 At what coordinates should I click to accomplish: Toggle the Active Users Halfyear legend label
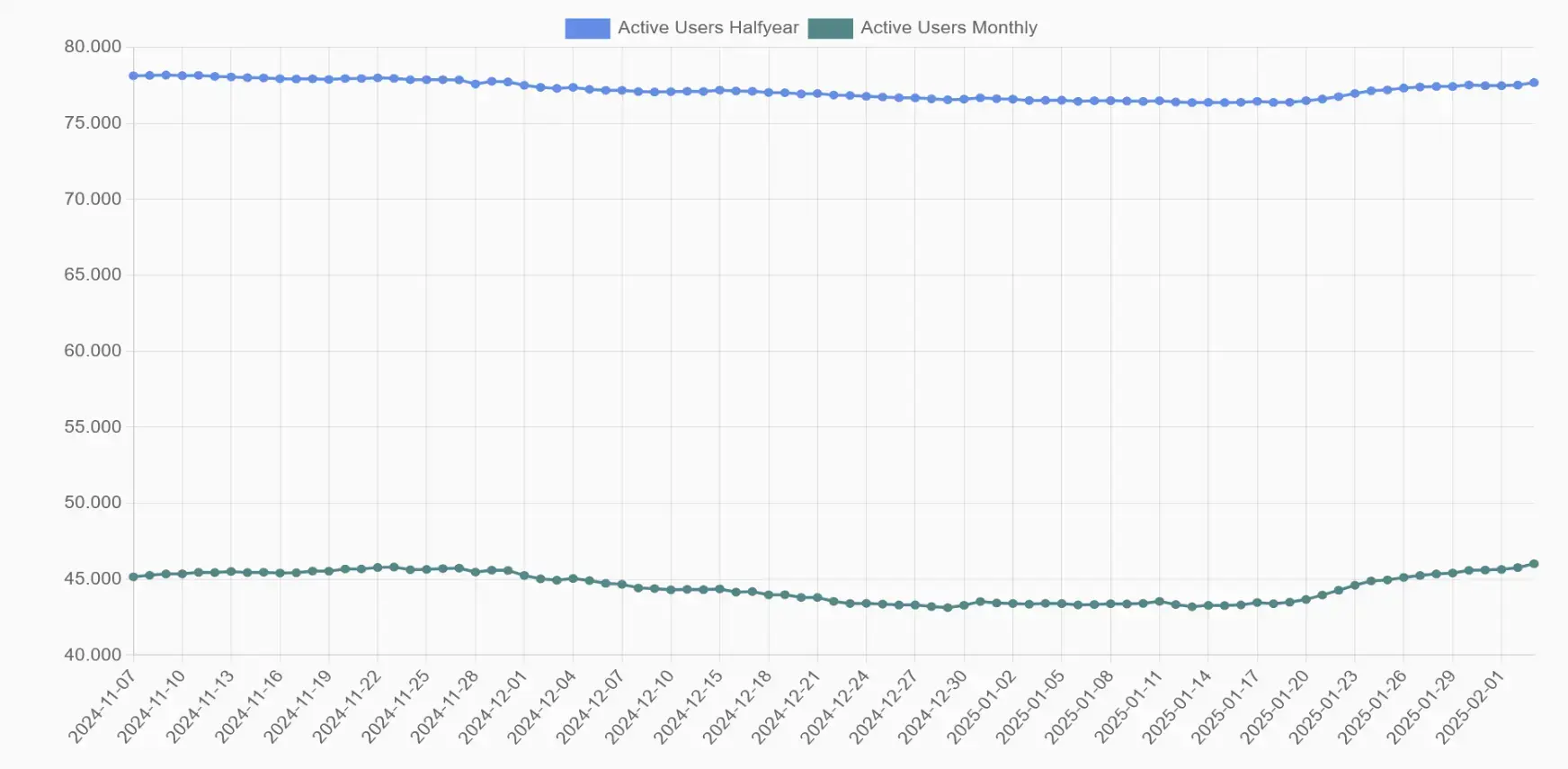click(x=708, y=28)
